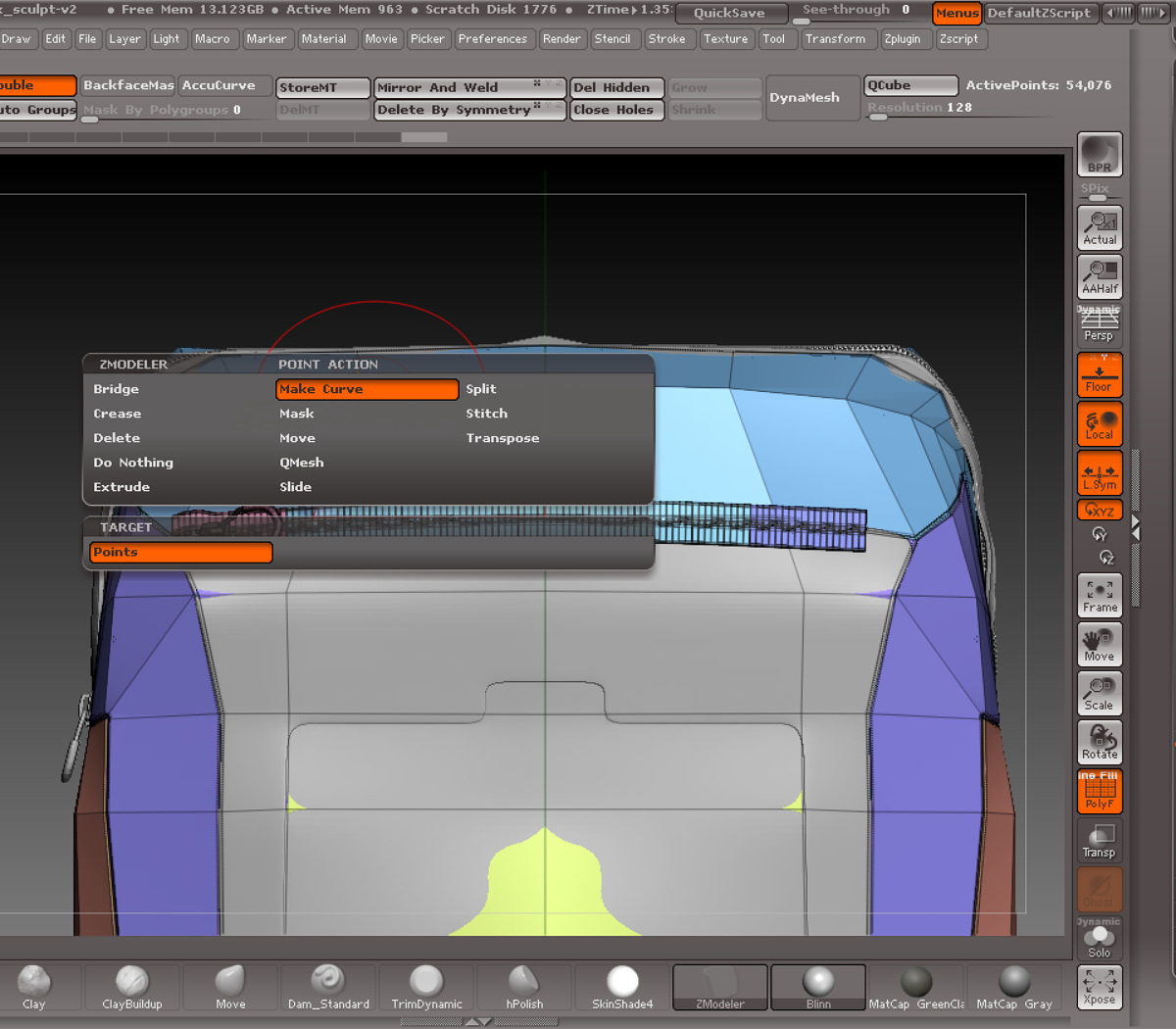Expand the bottom shelf divider arrows
This screenshot has width=1176, height=1029.
pyautogui.click(x=478, y=1021)
